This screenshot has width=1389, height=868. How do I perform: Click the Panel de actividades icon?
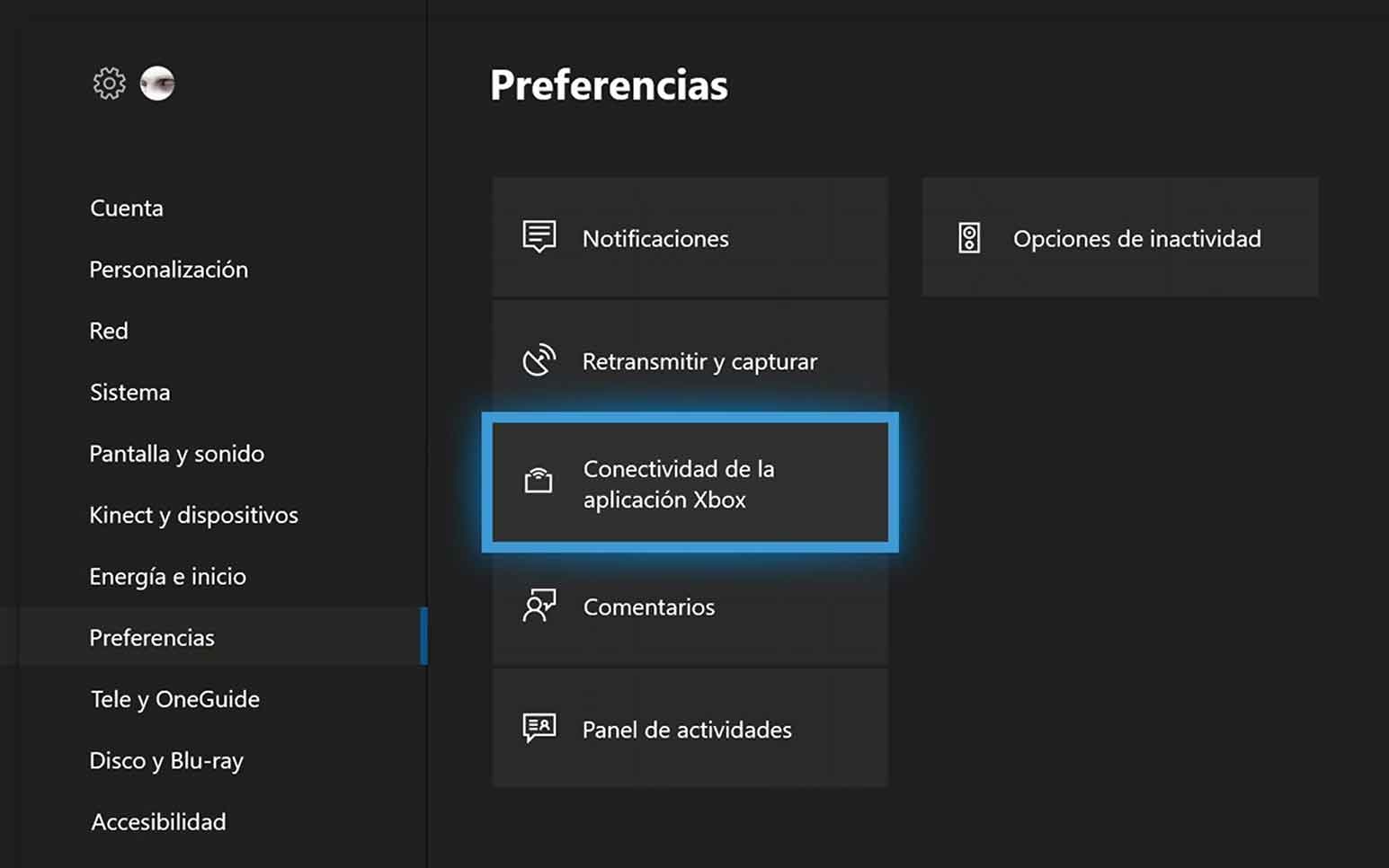click(x=539, y=728)
